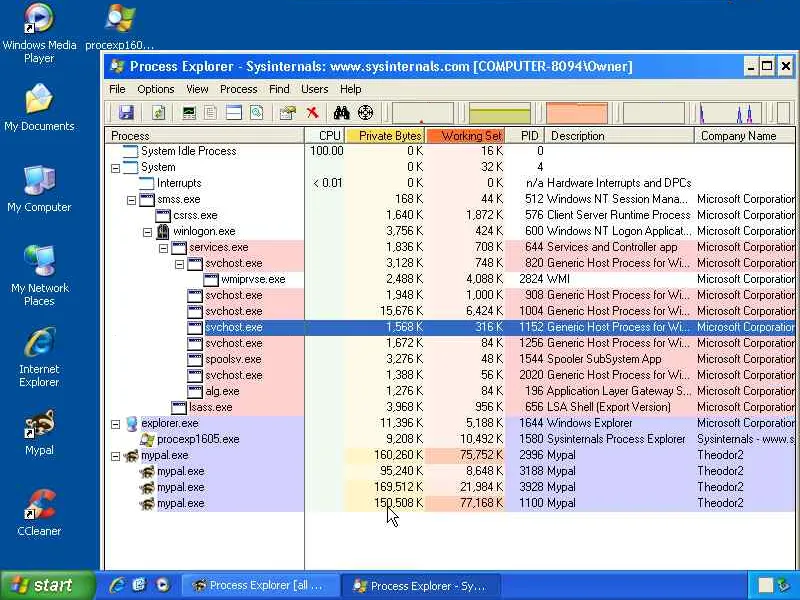Collapse the System tree node
This screenshot has height=600, width=800.
click(x=115, y=168)
